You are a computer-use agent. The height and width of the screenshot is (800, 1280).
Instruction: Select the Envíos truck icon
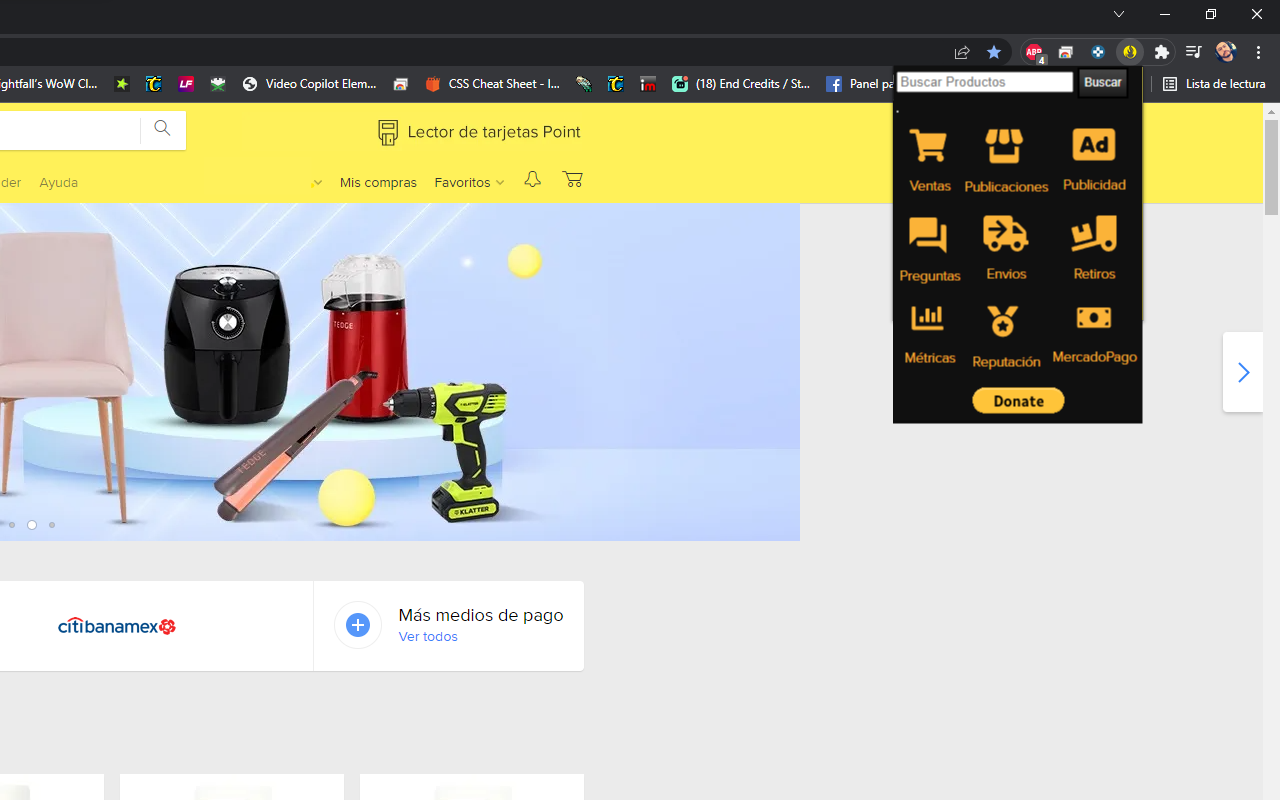(1005, 234)
